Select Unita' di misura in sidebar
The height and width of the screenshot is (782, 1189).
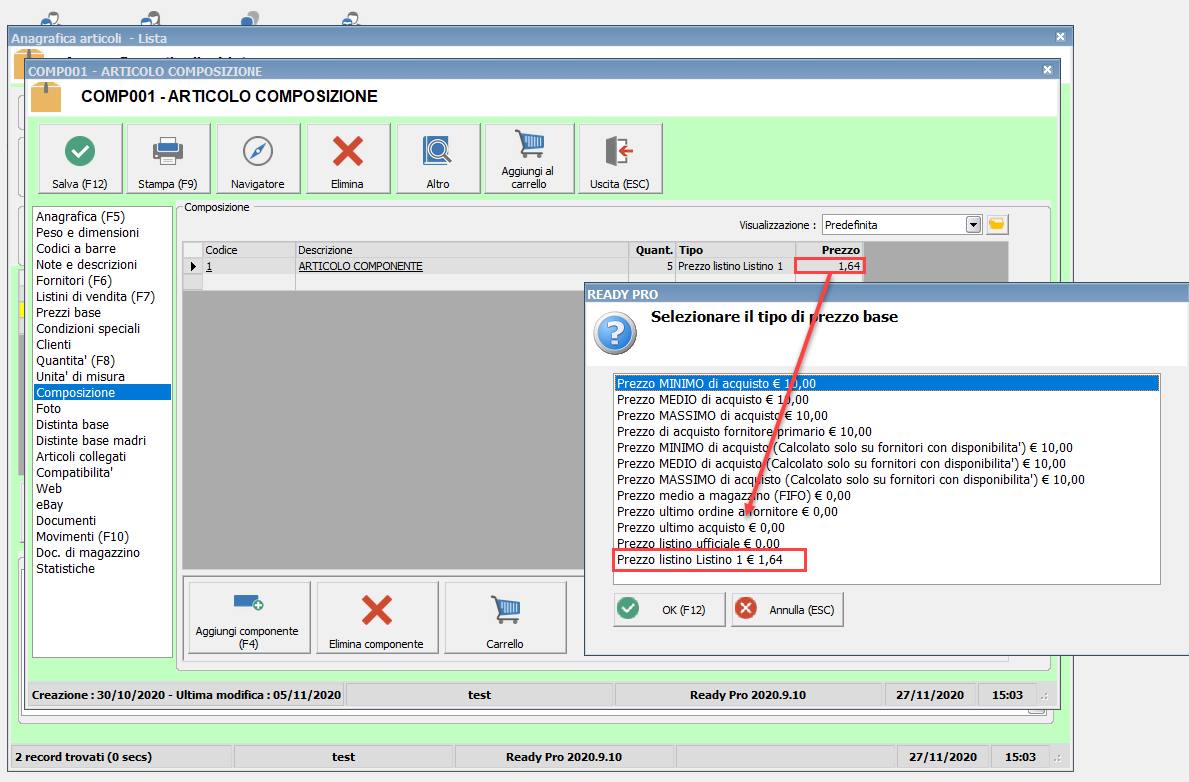[x=80, y=376]
